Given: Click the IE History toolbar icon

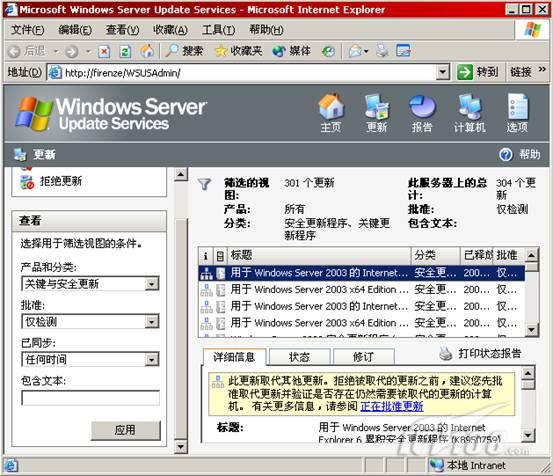Looking at the screenshot, I should [328, 52].
